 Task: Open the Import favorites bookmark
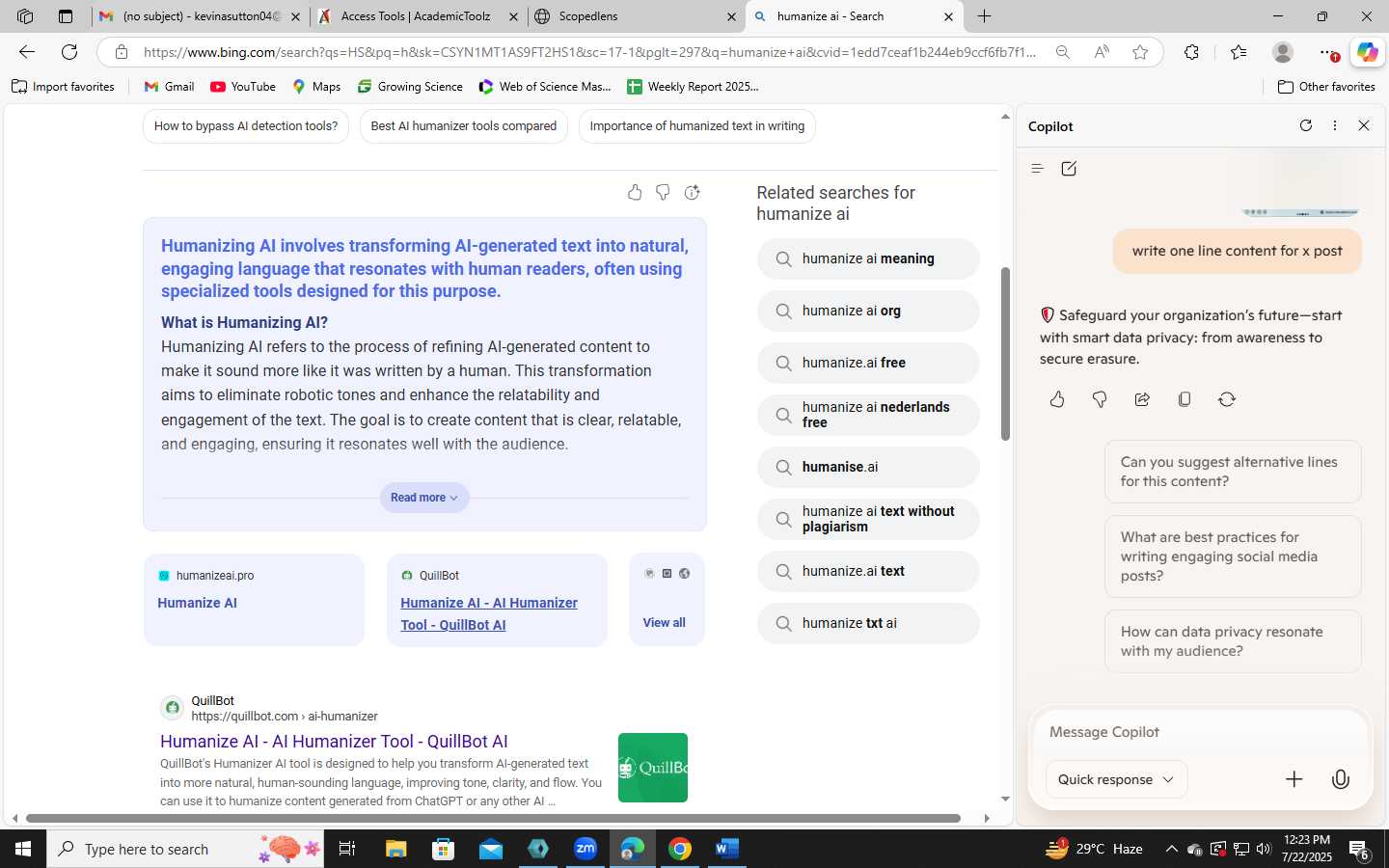[63, 87]
